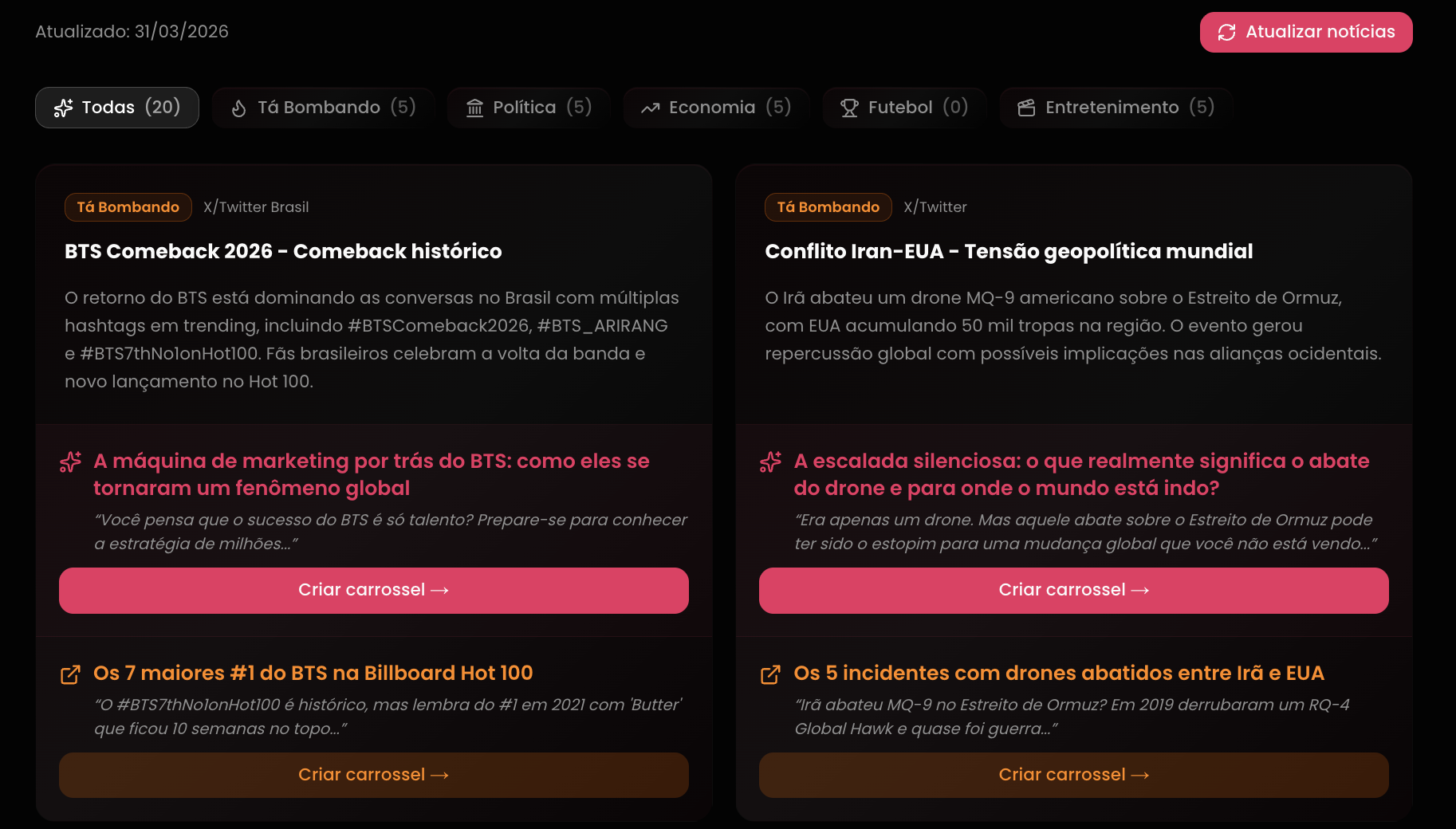
Task: Click the sparkle icon beside BTS marketing headline
Action: (70, 462)
